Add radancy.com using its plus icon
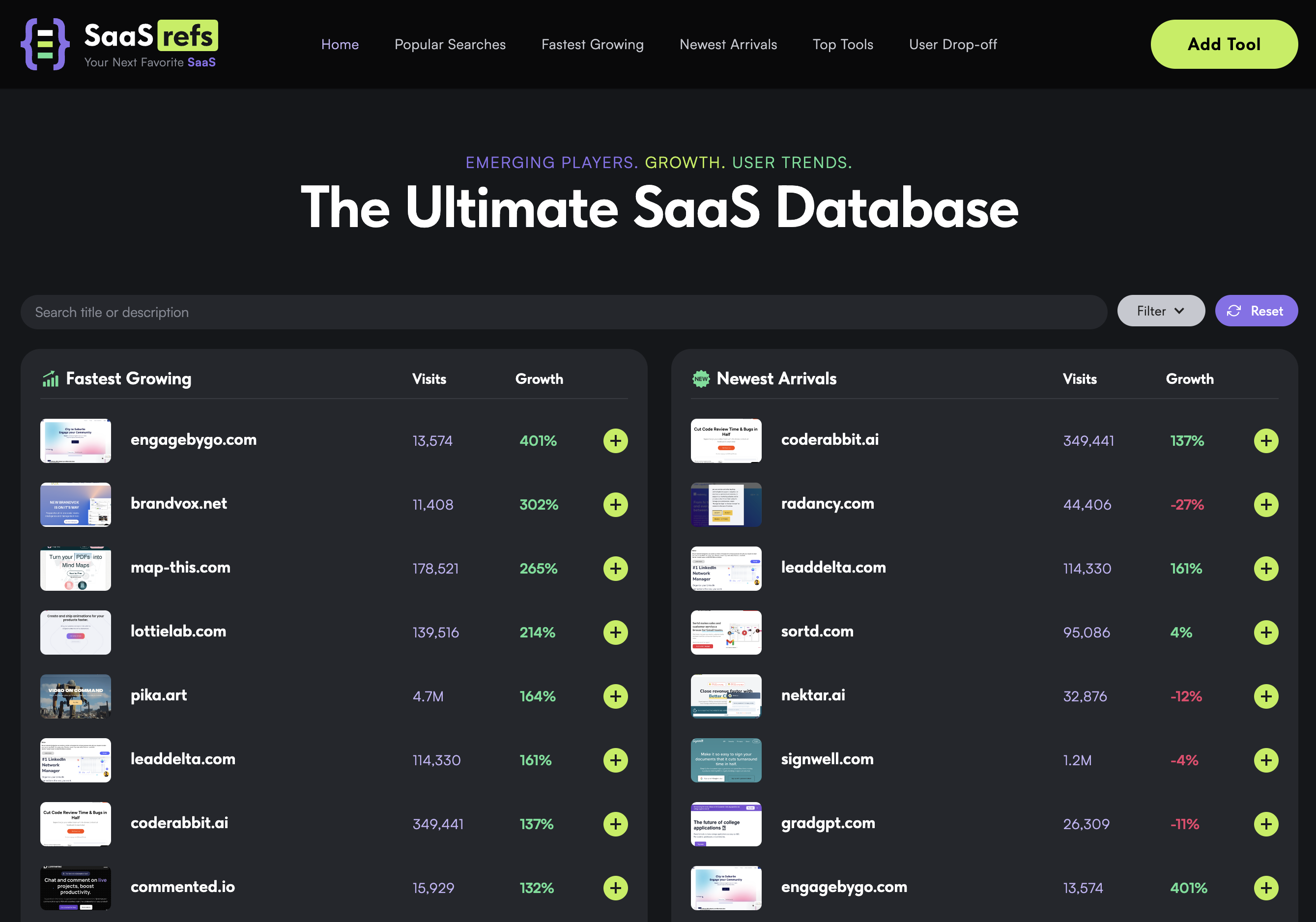The height and width of the screenshot is (922, 1316). click(x=1266, y=505)
